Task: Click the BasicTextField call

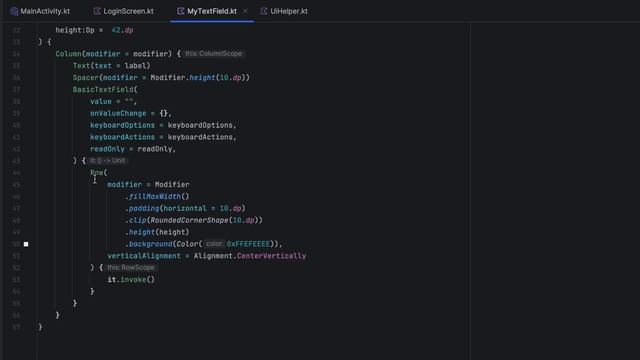Action: pos(103,89)
